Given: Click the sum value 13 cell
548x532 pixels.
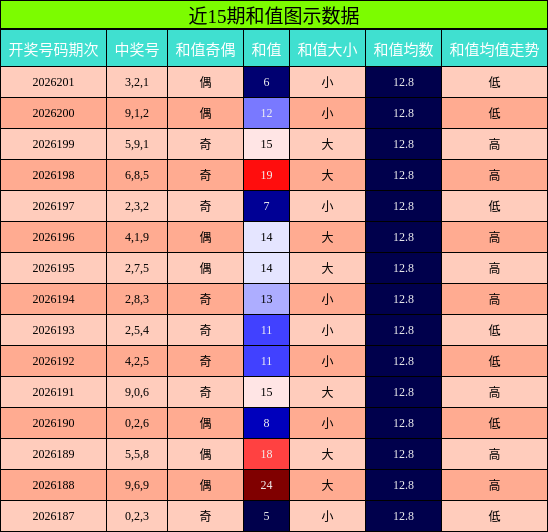Looking at the screenshot, I should pyautogui.click(x=267, y=299).
